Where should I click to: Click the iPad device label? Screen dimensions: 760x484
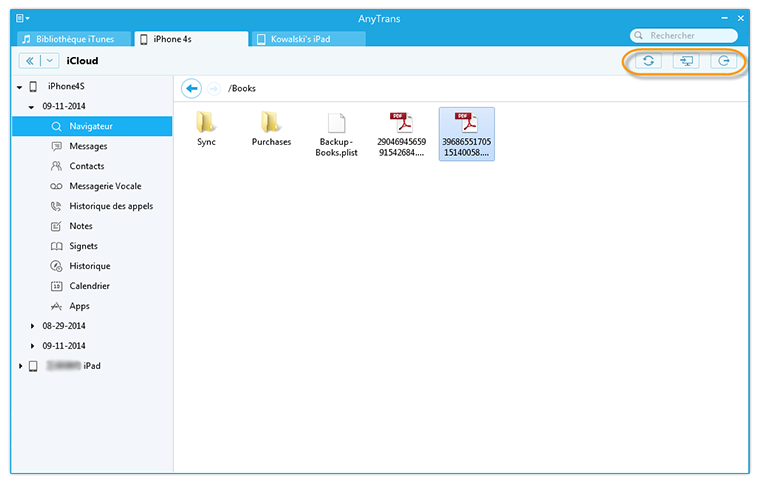point(74,366)
